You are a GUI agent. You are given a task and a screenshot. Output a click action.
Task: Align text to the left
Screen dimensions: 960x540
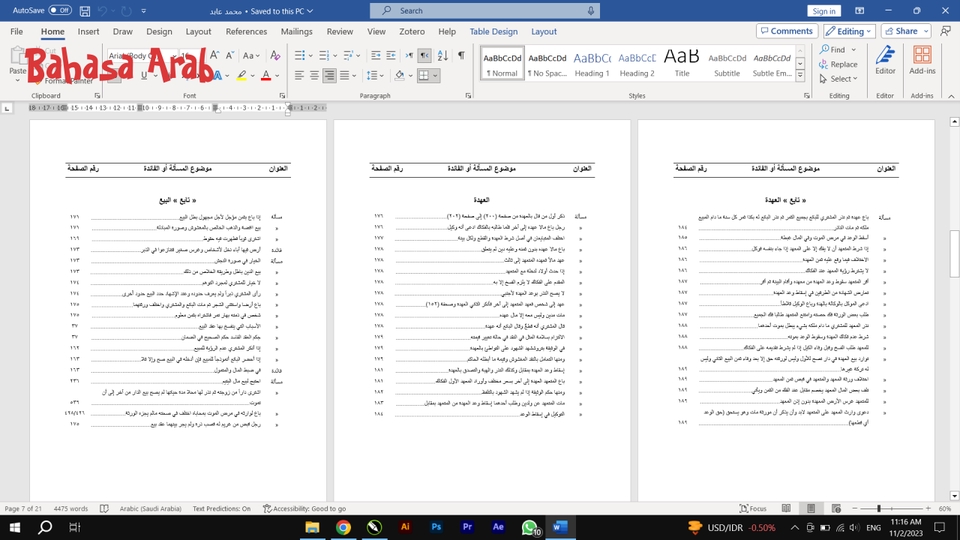[x=299, y=75]
